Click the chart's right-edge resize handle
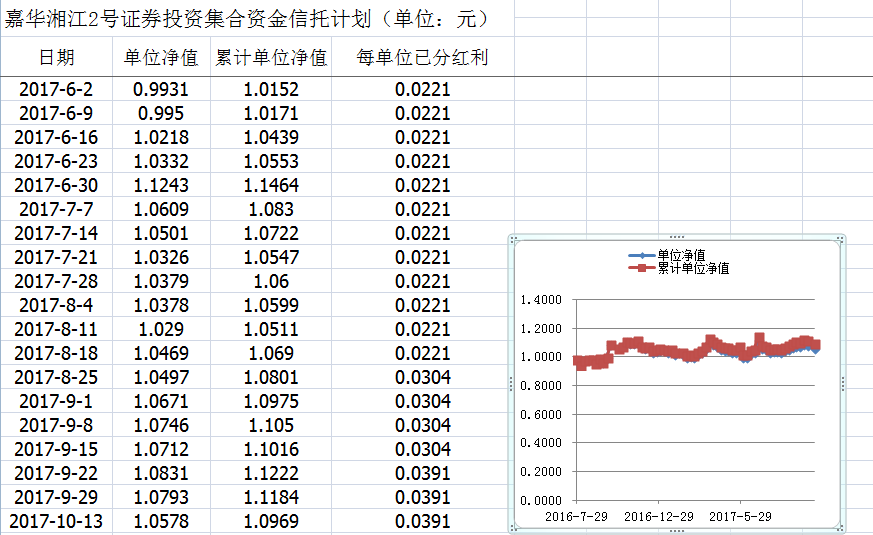The width and height of the screenshot is (873, 535). [843, 382]
